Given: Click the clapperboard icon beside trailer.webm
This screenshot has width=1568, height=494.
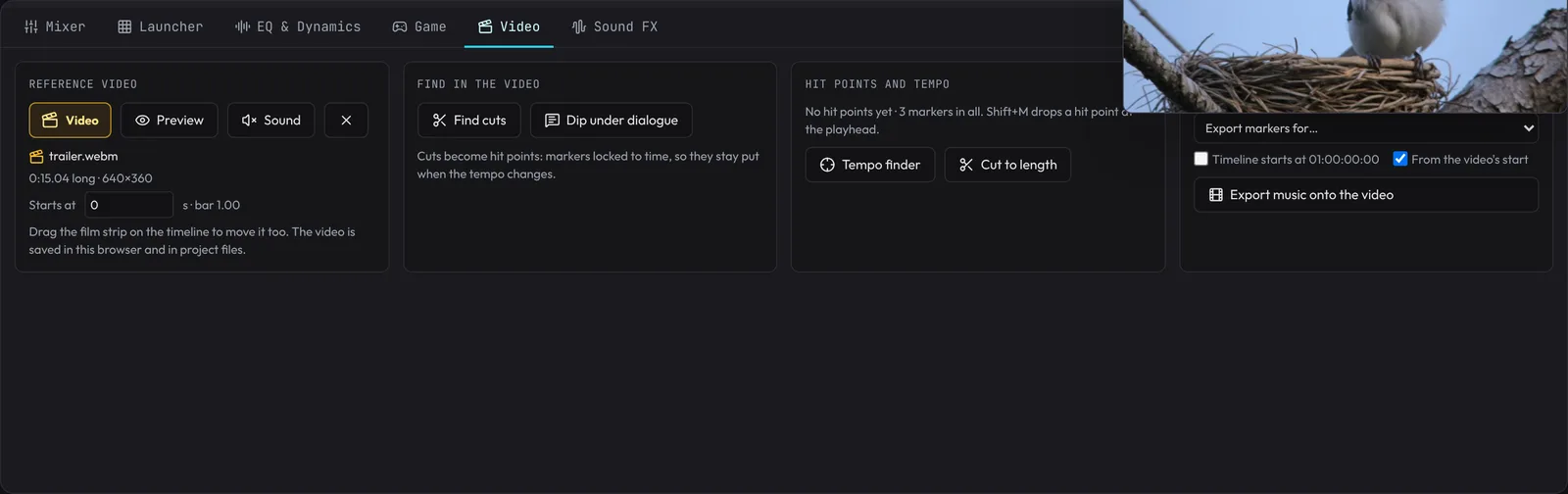Looking at the screenshot, I should (x=36, y=157).
